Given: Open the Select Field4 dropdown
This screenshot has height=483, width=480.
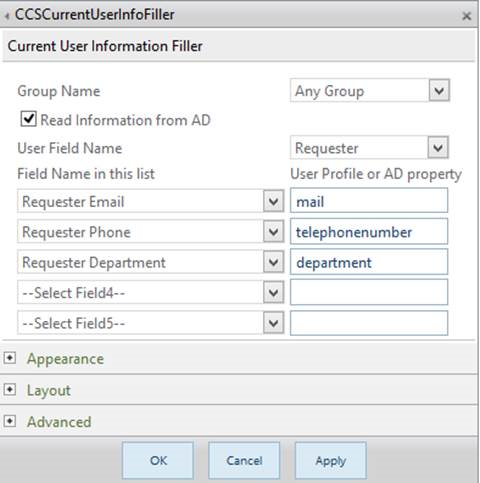Looking at the screenshot, I should pyautogui.click(x=150, y=292).
